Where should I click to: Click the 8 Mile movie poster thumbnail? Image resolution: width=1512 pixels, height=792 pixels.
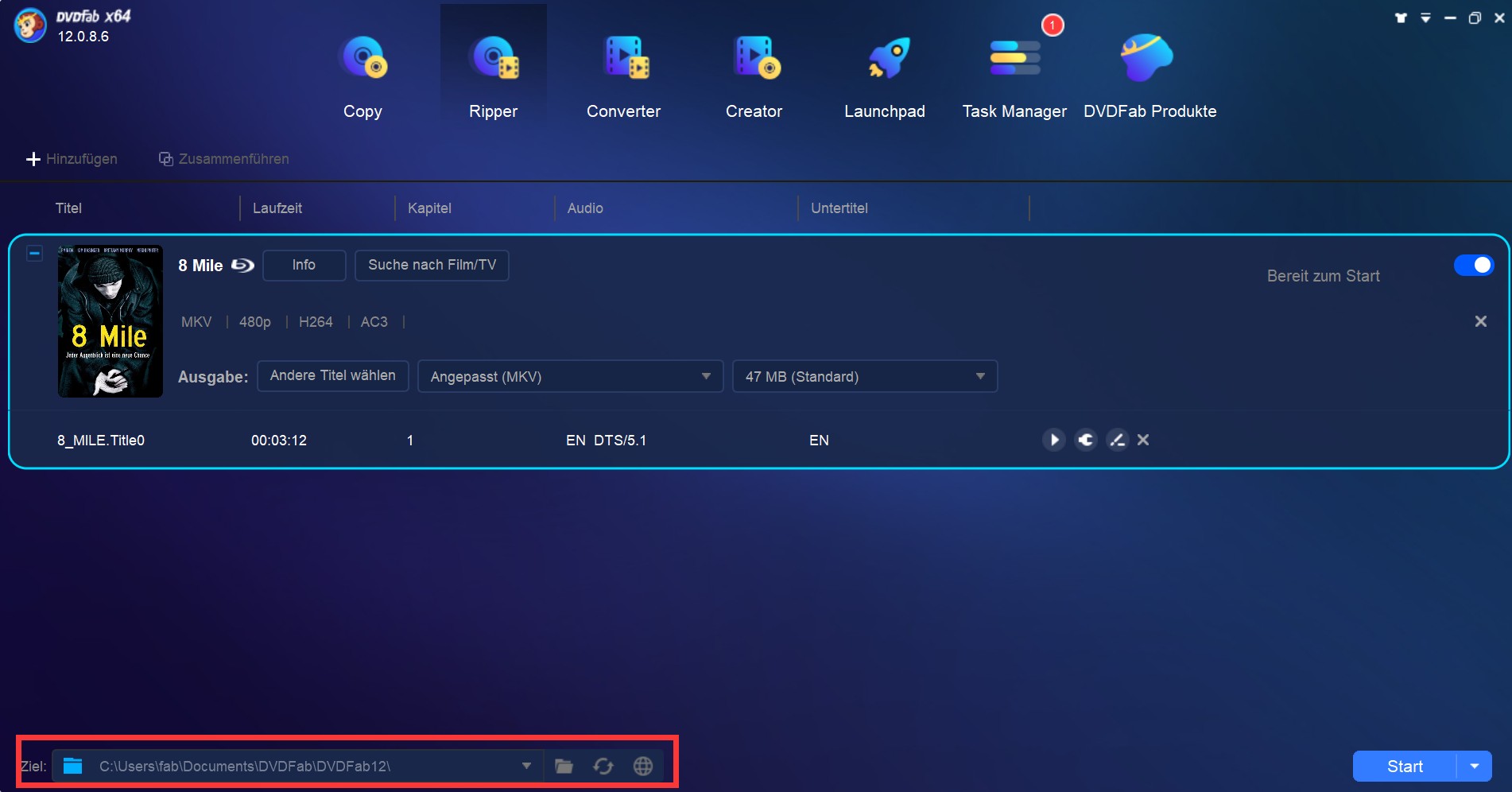tap(110, 321)
